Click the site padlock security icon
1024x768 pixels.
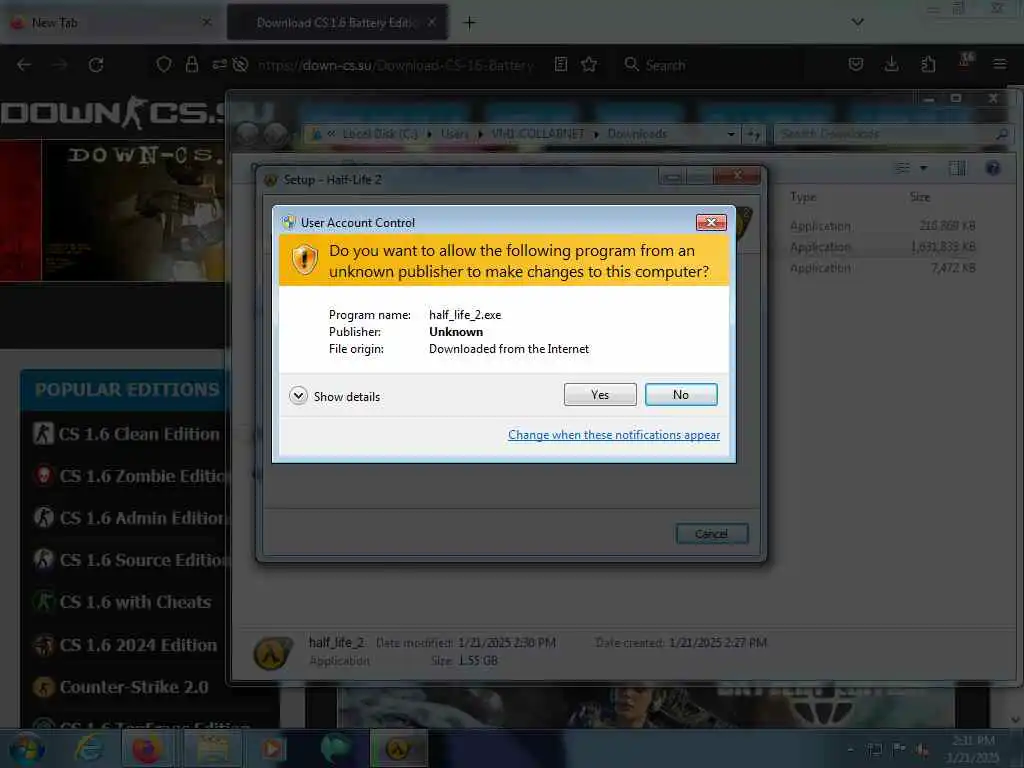[191, 64]
